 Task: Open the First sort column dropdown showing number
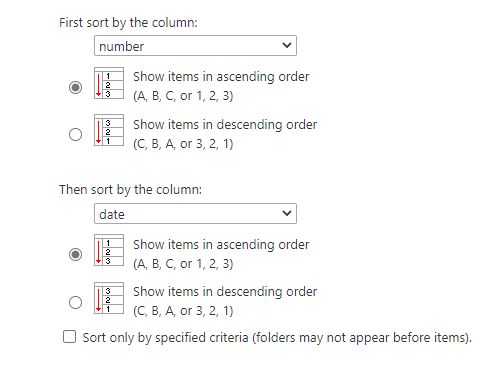click(x=195, y=46)
